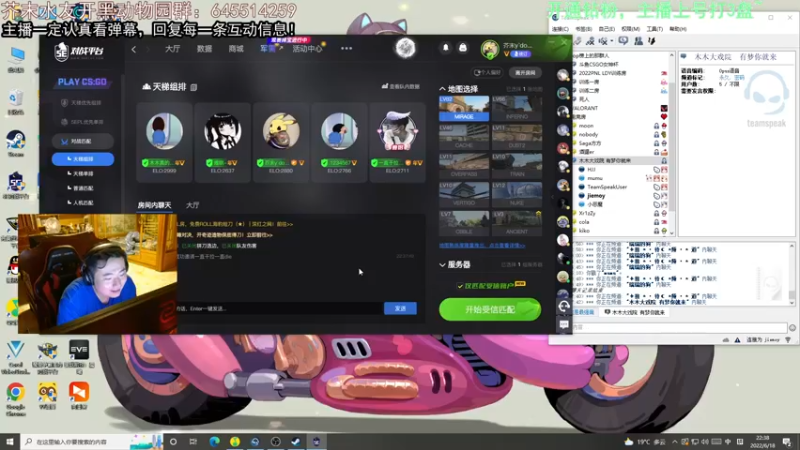Open the chat bubble icon under the headset icon
Viewport: 800px width, 450px height.
click(563, 324)
